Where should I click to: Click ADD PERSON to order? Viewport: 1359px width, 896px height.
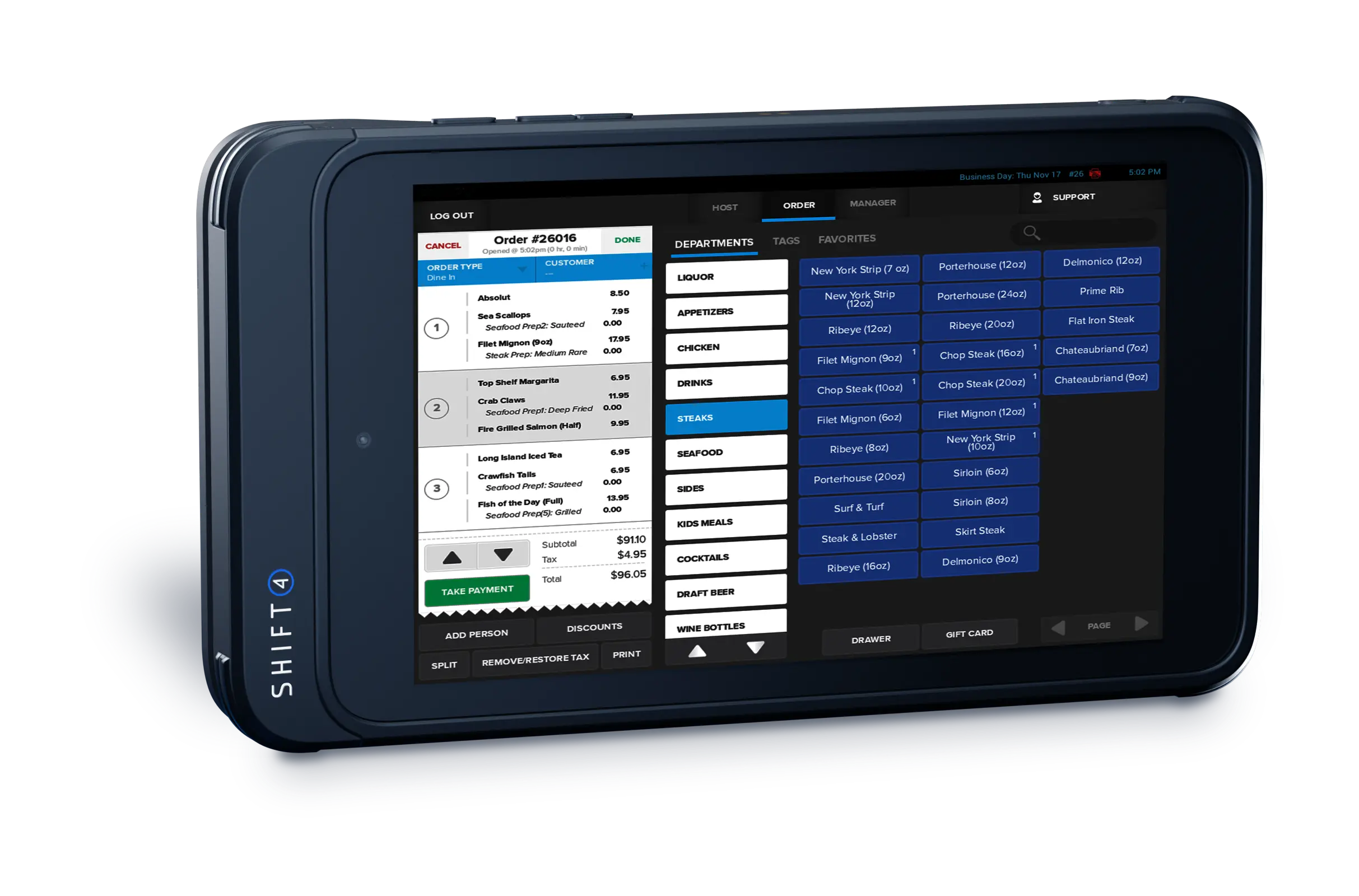475,627
